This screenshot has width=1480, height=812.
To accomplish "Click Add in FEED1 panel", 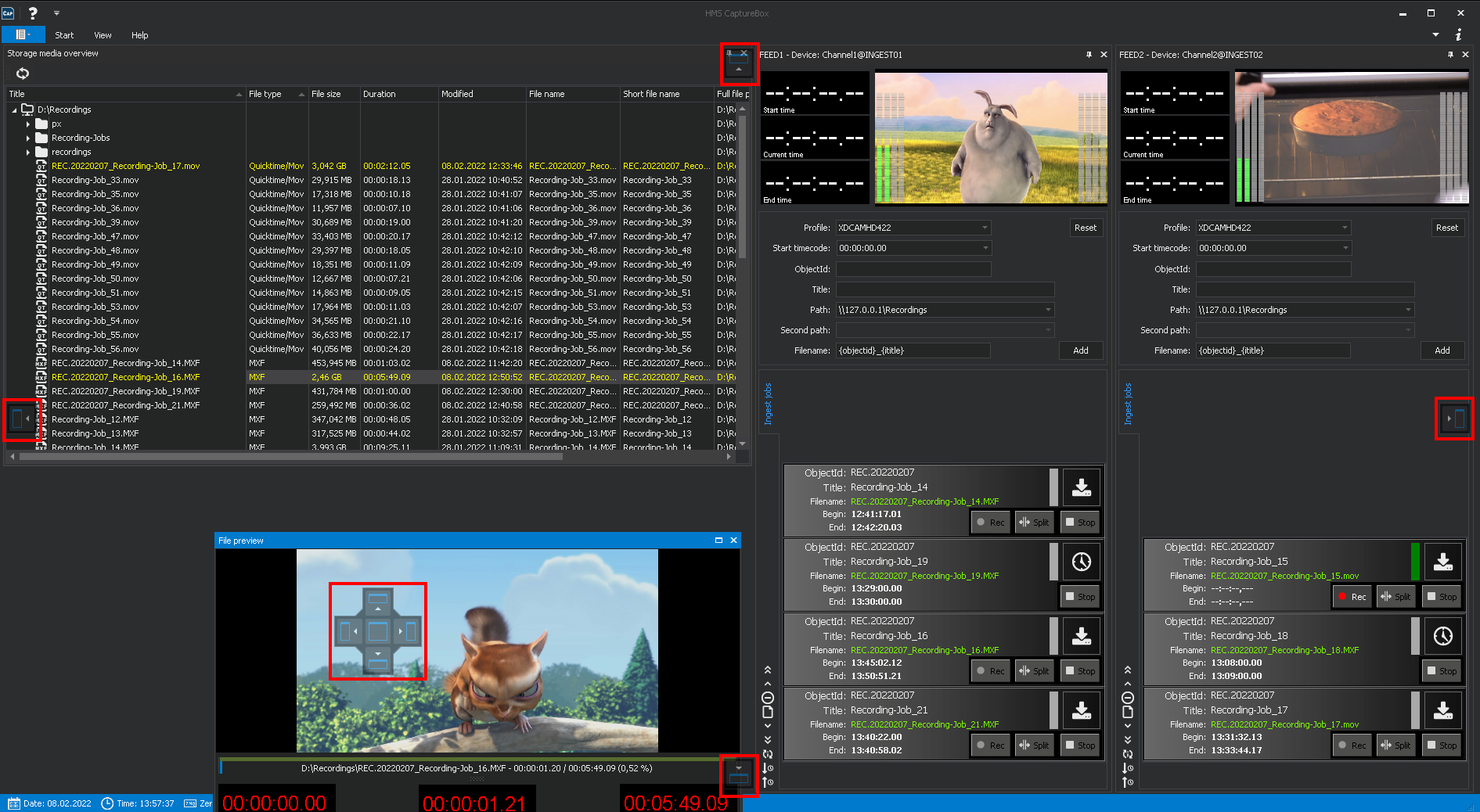I will coord(1081,350).
